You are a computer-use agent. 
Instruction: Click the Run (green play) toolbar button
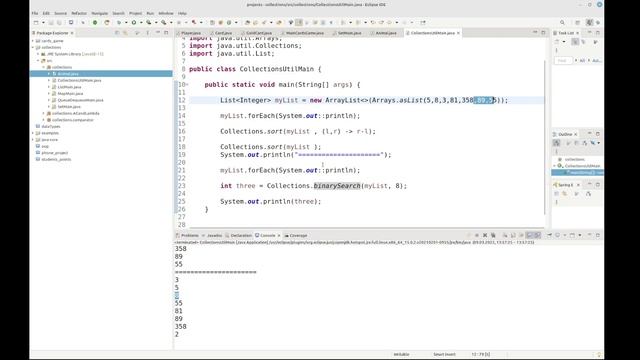[x=133, y=22]
